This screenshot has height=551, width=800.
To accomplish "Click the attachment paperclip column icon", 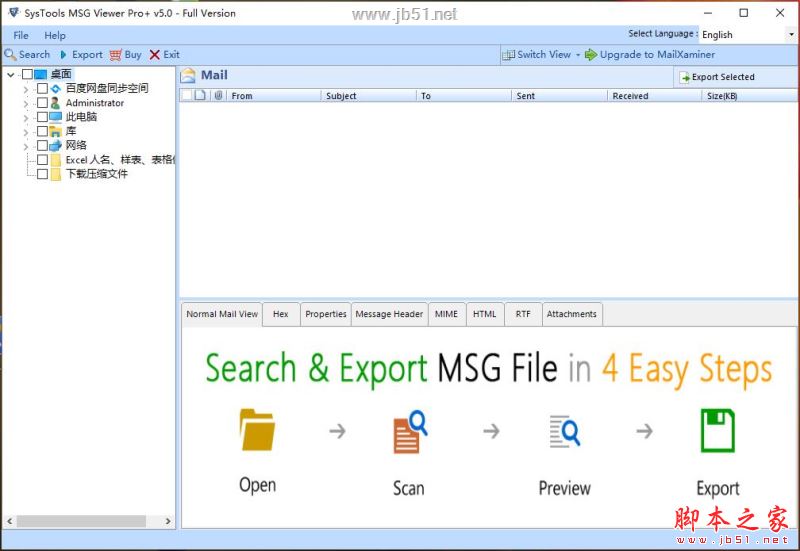I will pos(218,95).
